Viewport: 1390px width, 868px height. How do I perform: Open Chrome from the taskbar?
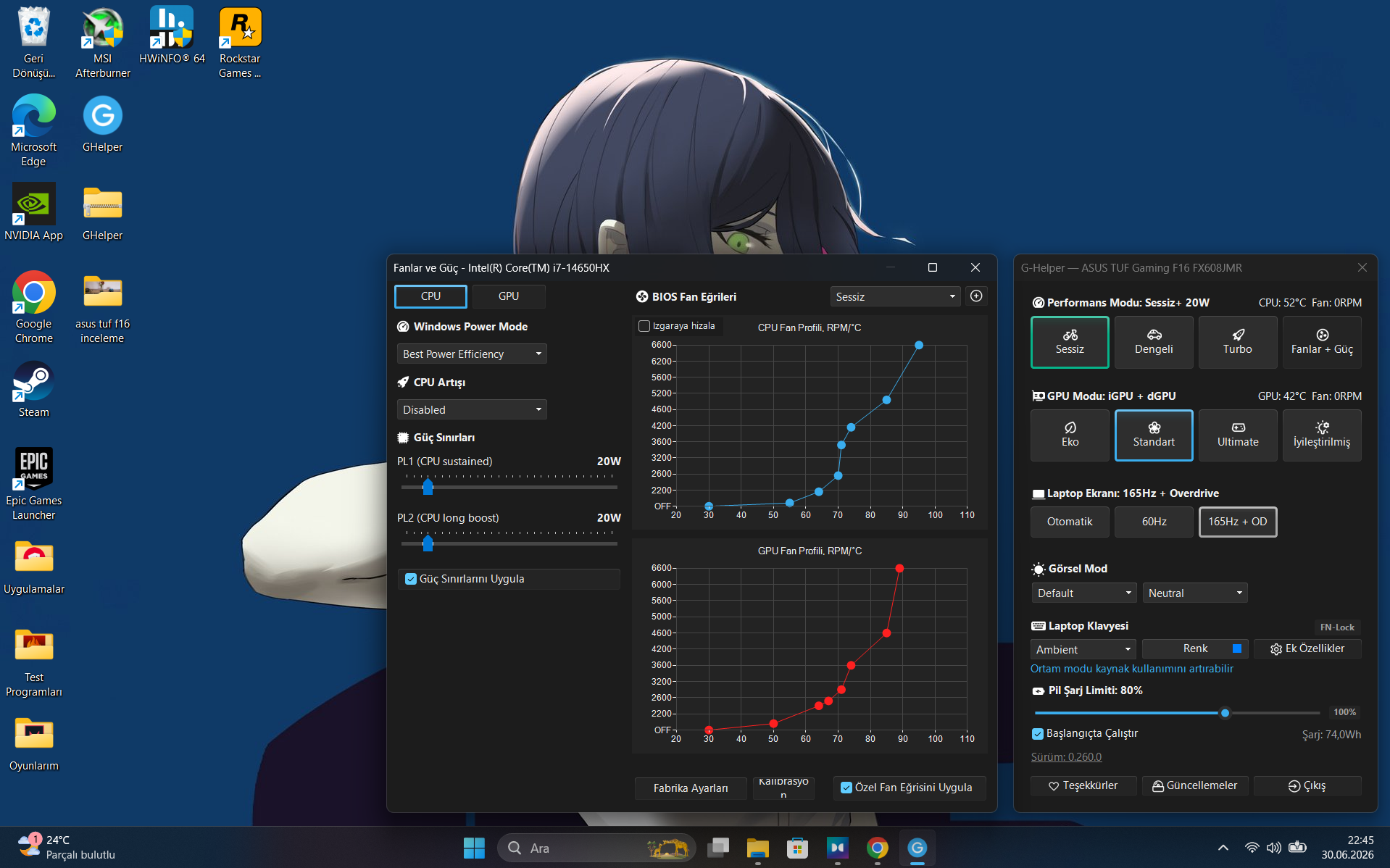[877, 848]
